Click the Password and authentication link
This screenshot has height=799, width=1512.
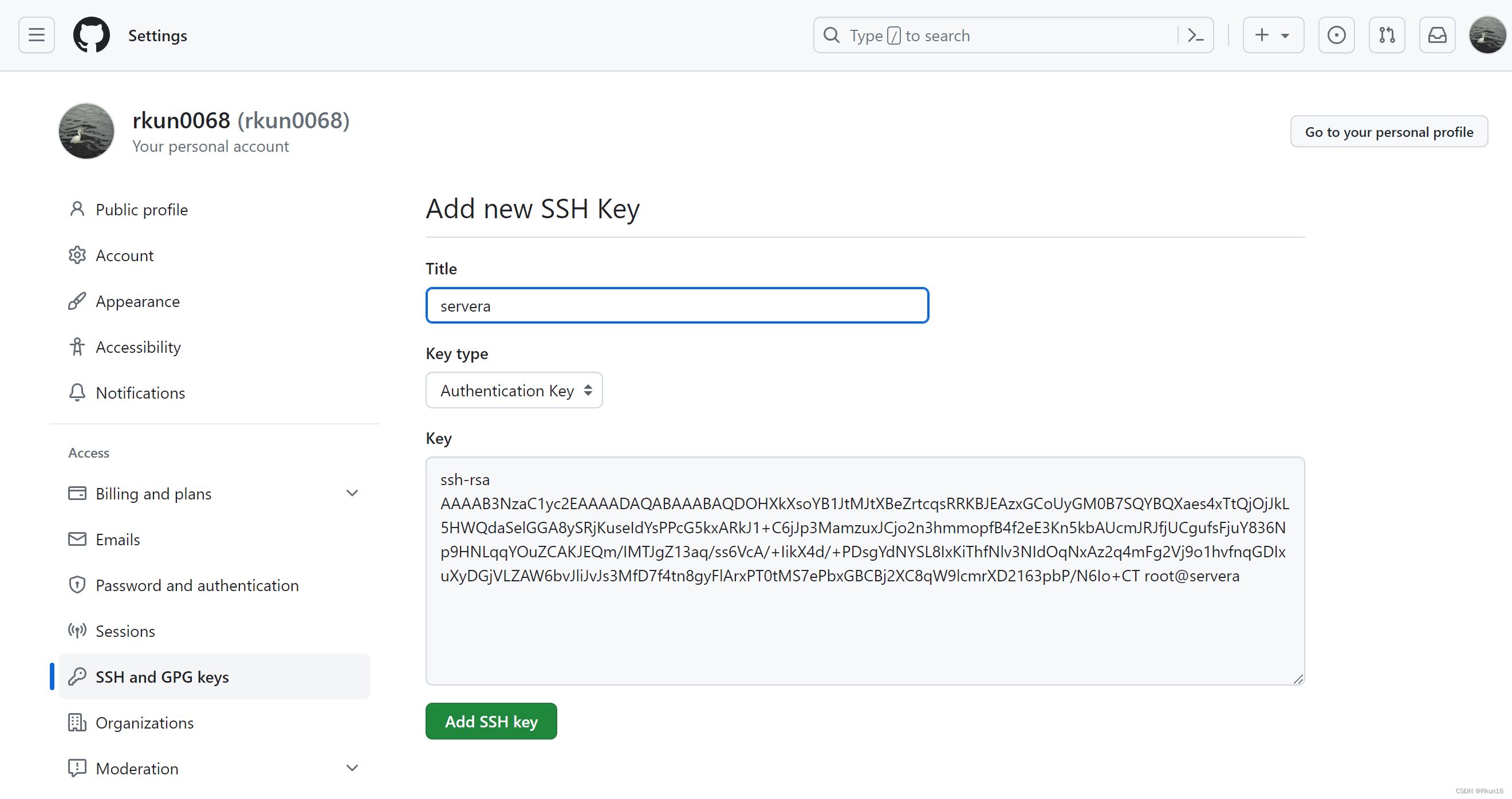[197, 585]
